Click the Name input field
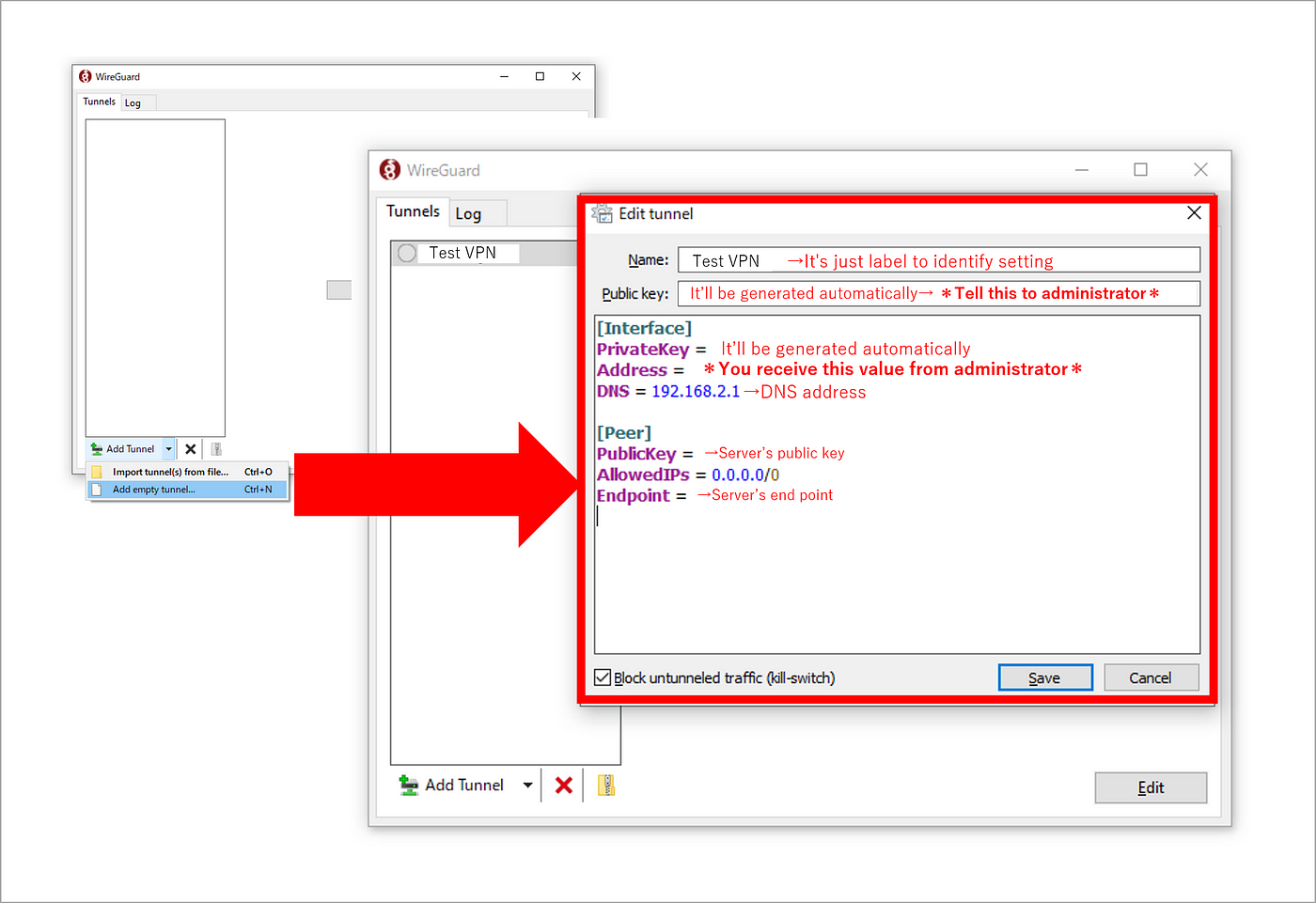The image size is (1316, 903). (x=939, y=260)
